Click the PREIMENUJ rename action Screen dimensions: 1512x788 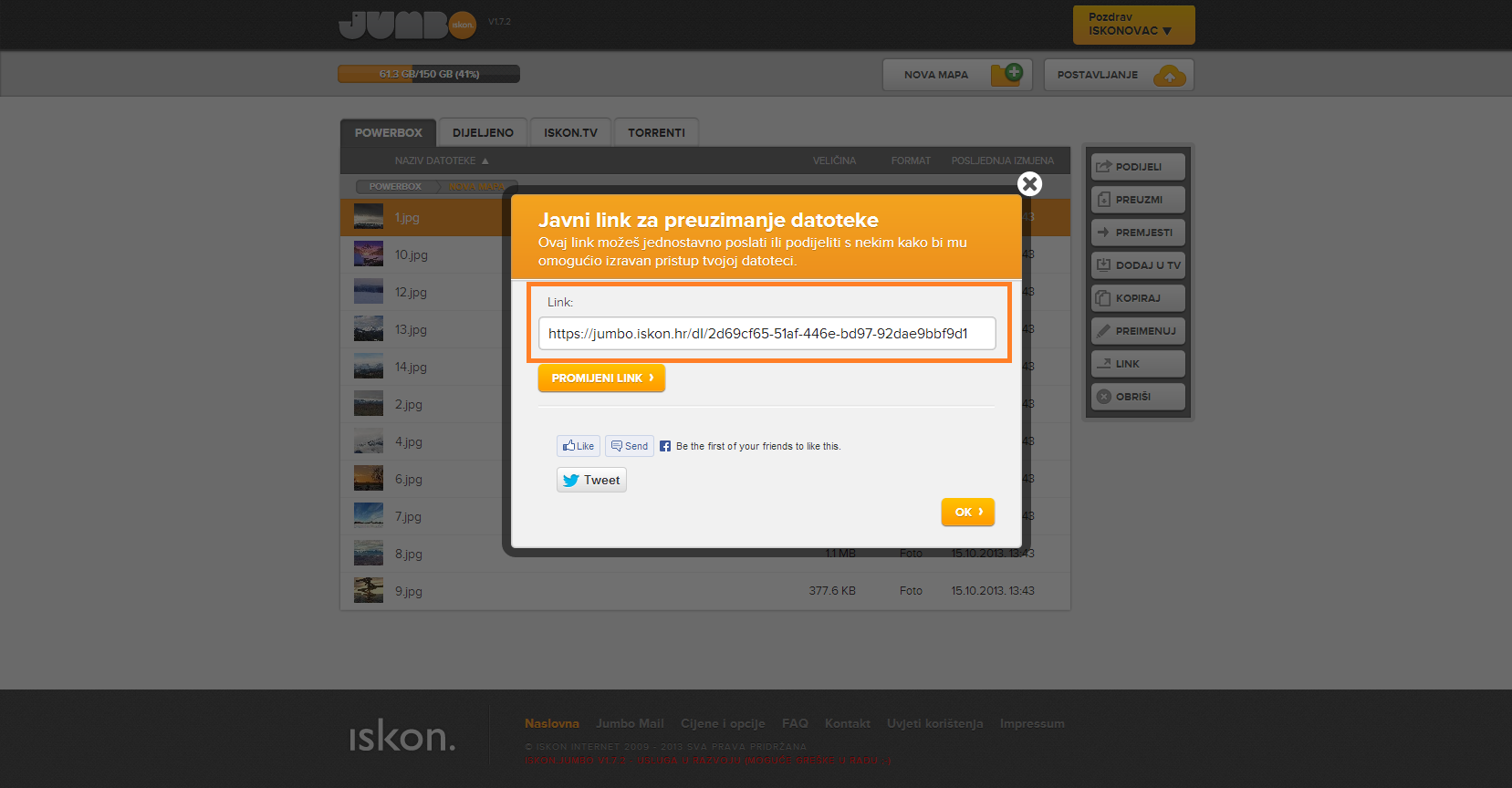(x=1138, y=331)
